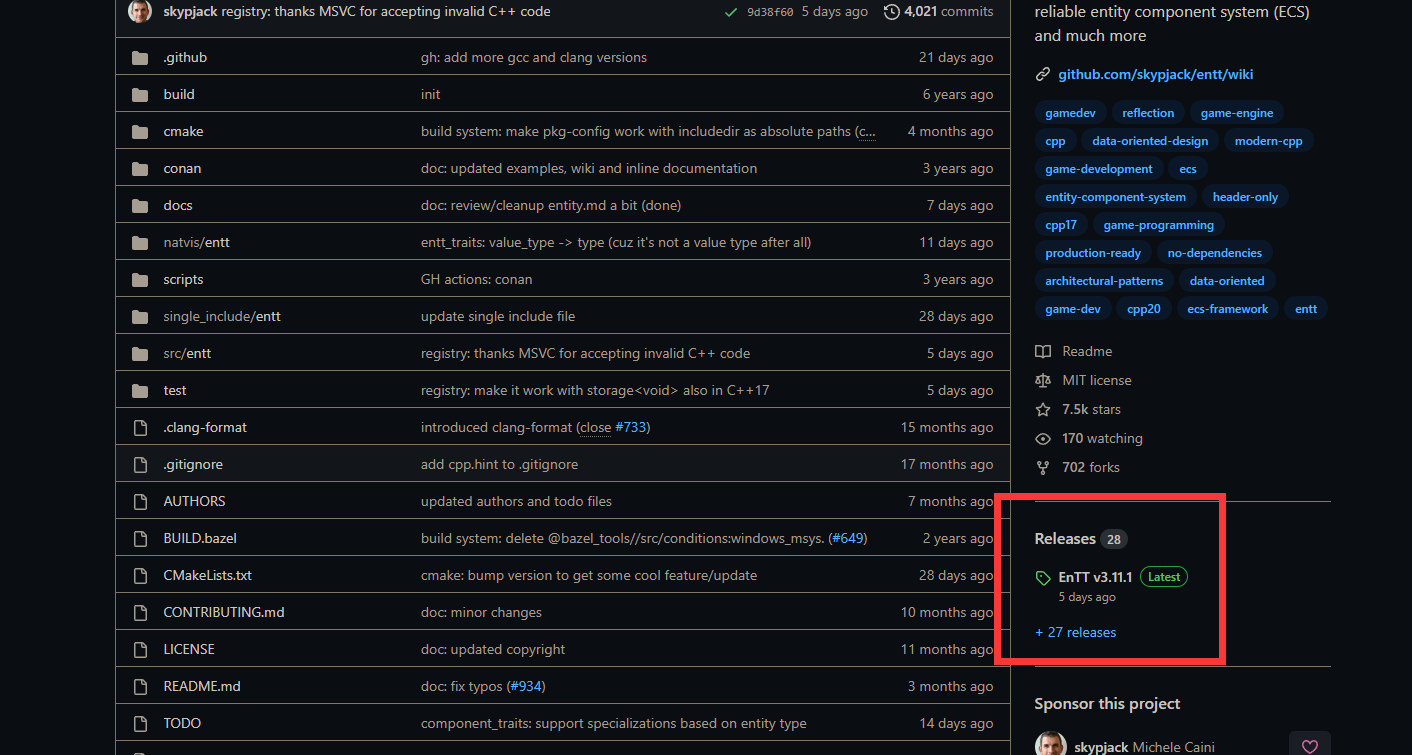This screenshot has height=755, width=1412.
Task: Click the release tag icon
Action: click(x=1043, y=578)
